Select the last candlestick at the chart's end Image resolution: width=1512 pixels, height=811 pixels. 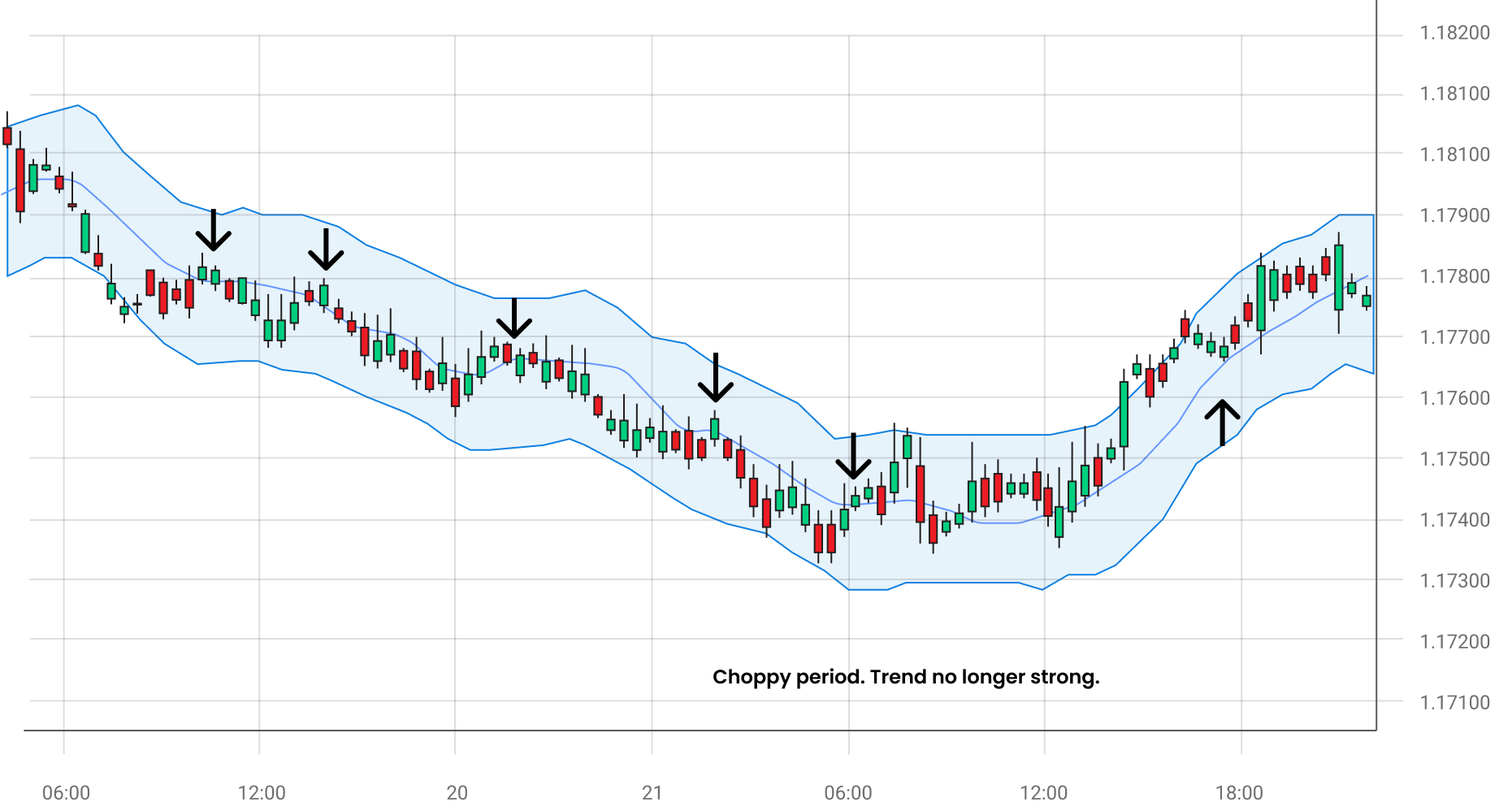pos(1367,299)
